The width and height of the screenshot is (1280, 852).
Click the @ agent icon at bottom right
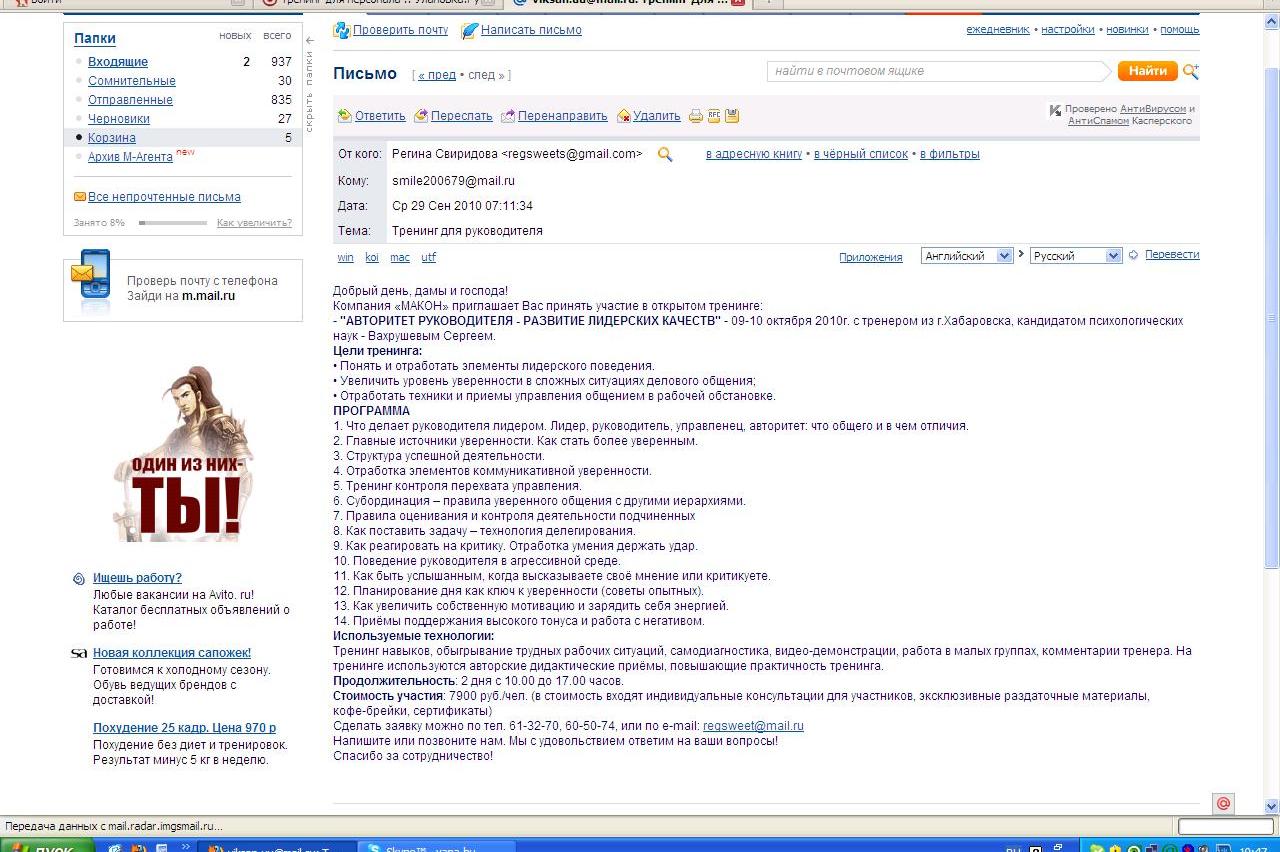[1222, 803]
